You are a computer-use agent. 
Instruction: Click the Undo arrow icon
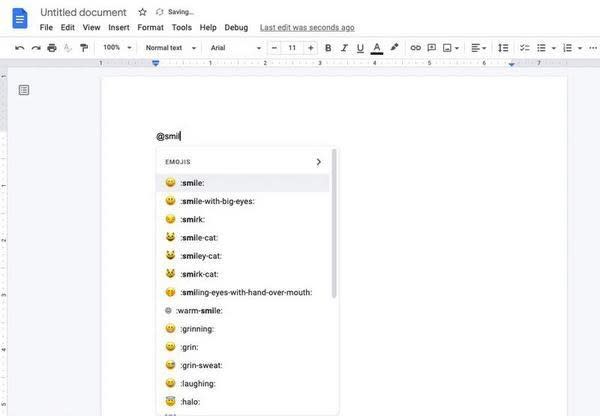tap(20, 47)
